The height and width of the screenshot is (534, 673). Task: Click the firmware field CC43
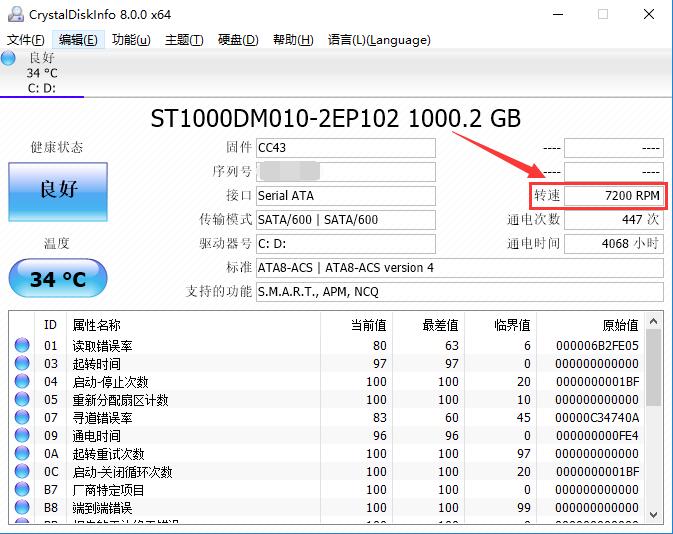click(x=346, y=148)
